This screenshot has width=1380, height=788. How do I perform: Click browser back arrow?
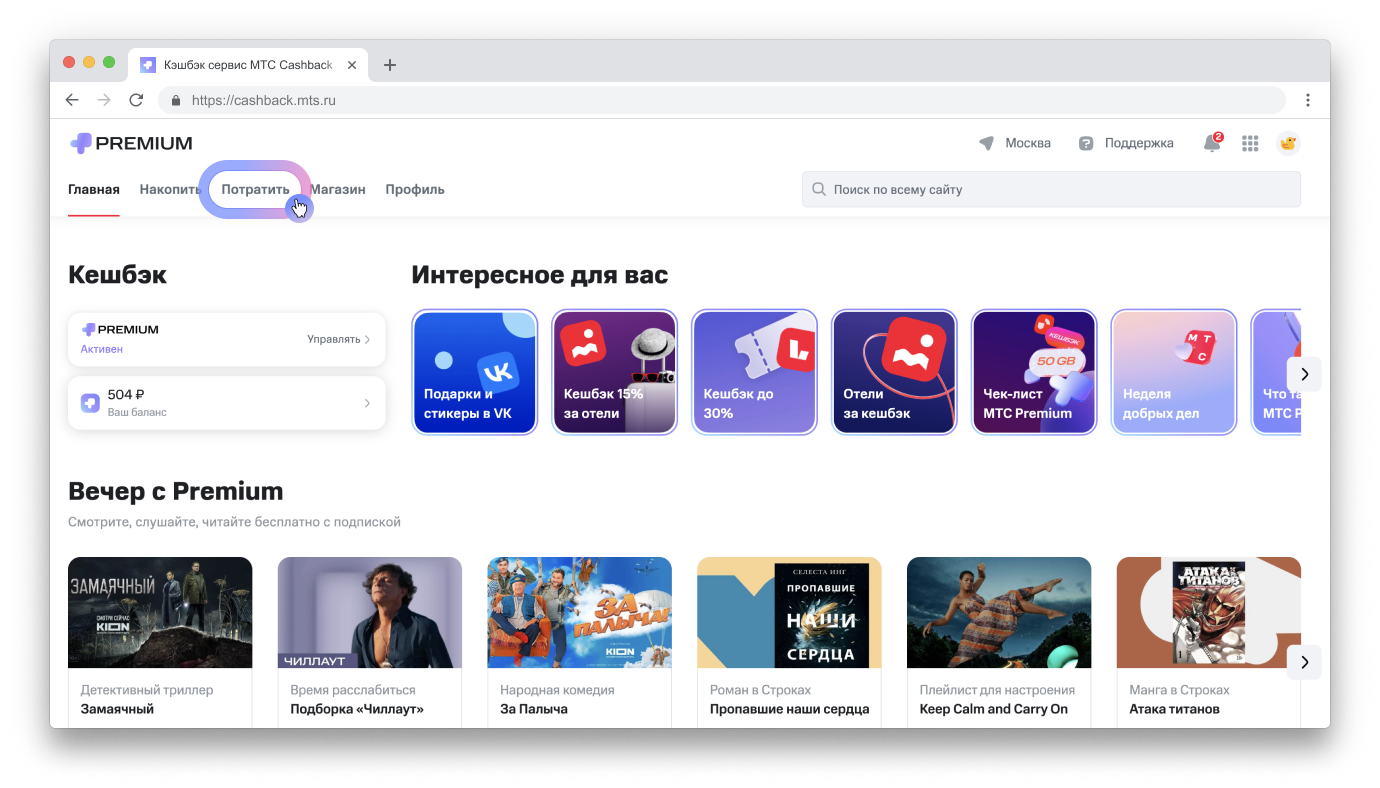pyautogui.click(x=72, y=100)
